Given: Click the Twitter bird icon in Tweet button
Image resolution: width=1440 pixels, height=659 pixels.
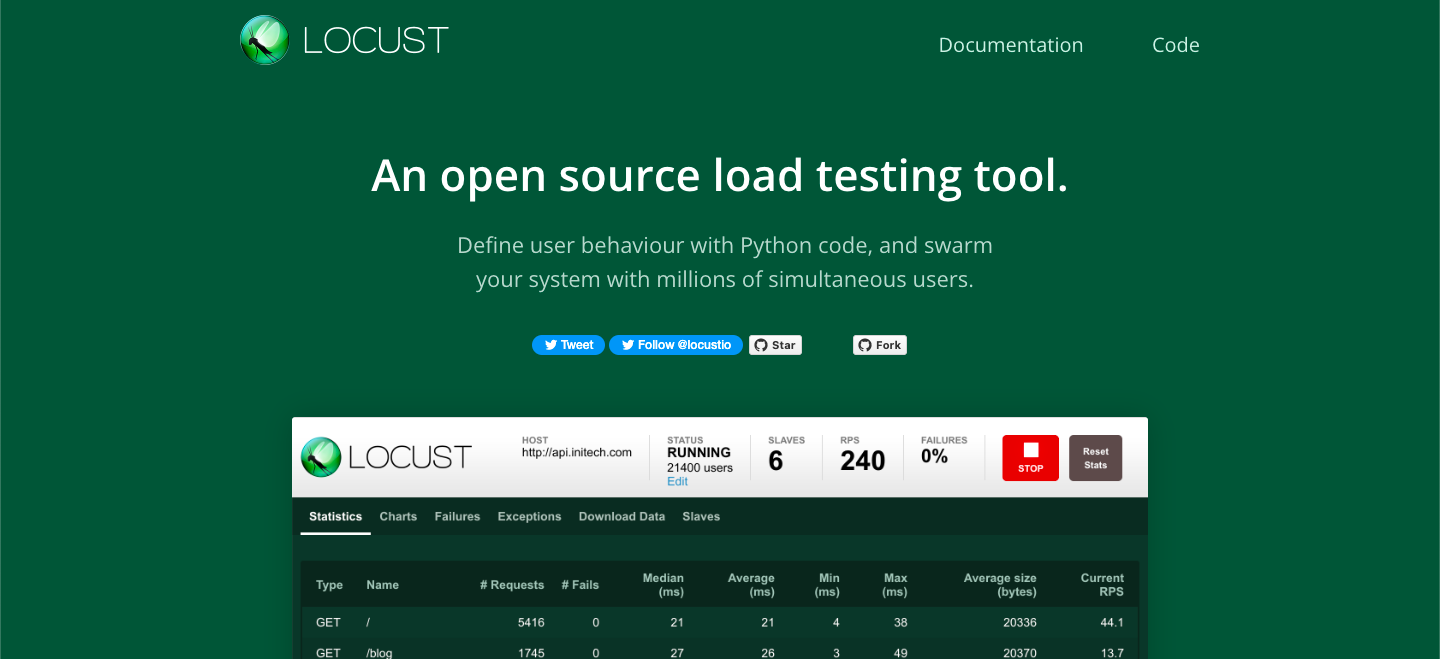Looking at the screenshot, I should 550,345.
